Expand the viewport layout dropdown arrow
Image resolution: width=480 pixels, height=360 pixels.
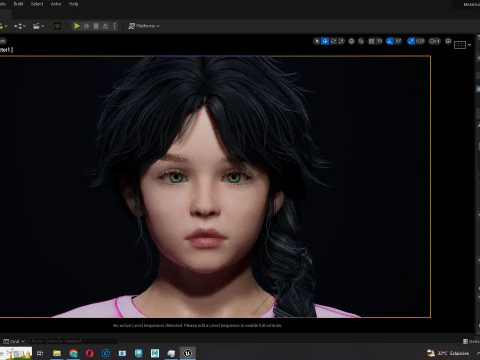(469, 45)
